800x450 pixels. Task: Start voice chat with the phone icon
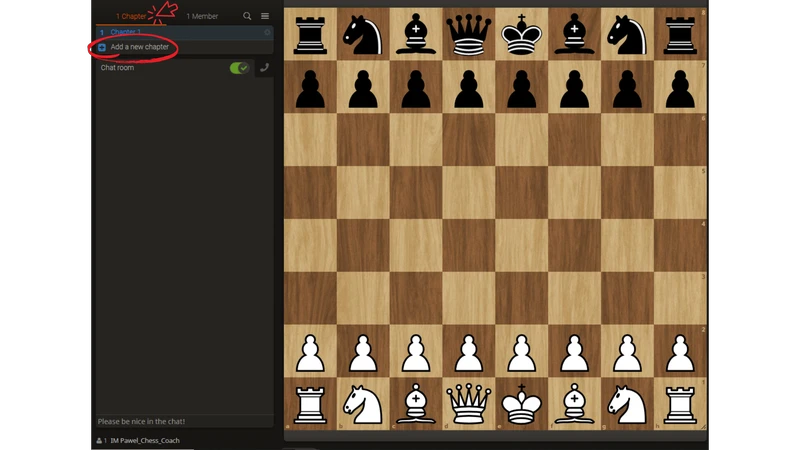pyautogui.click(x=264, y=68)
